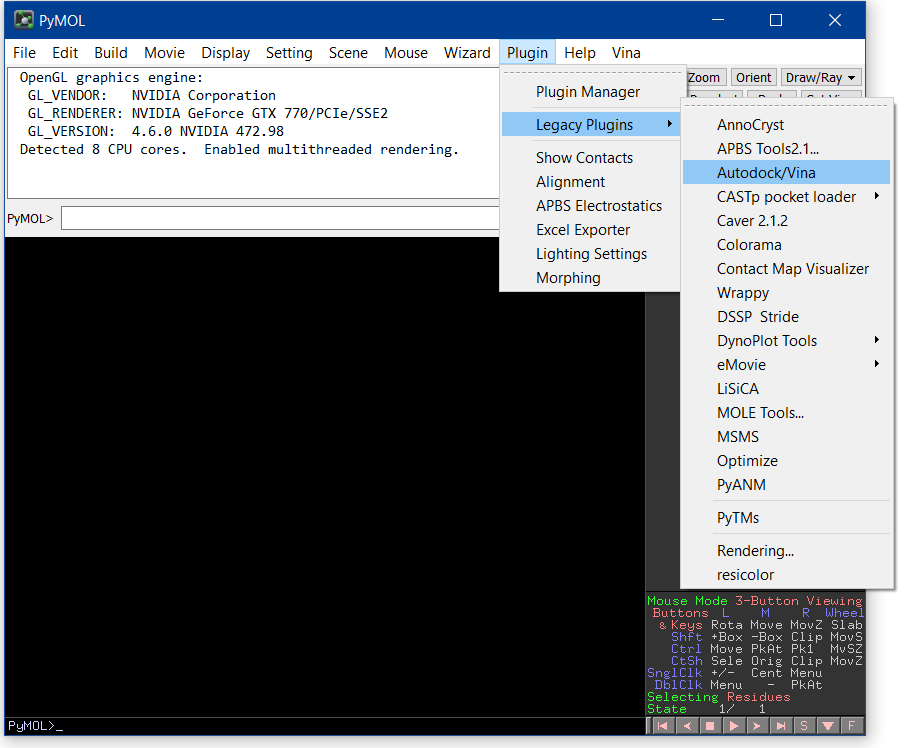
Task: Launch the Wrappy plugin
Action: click(786, 293)
